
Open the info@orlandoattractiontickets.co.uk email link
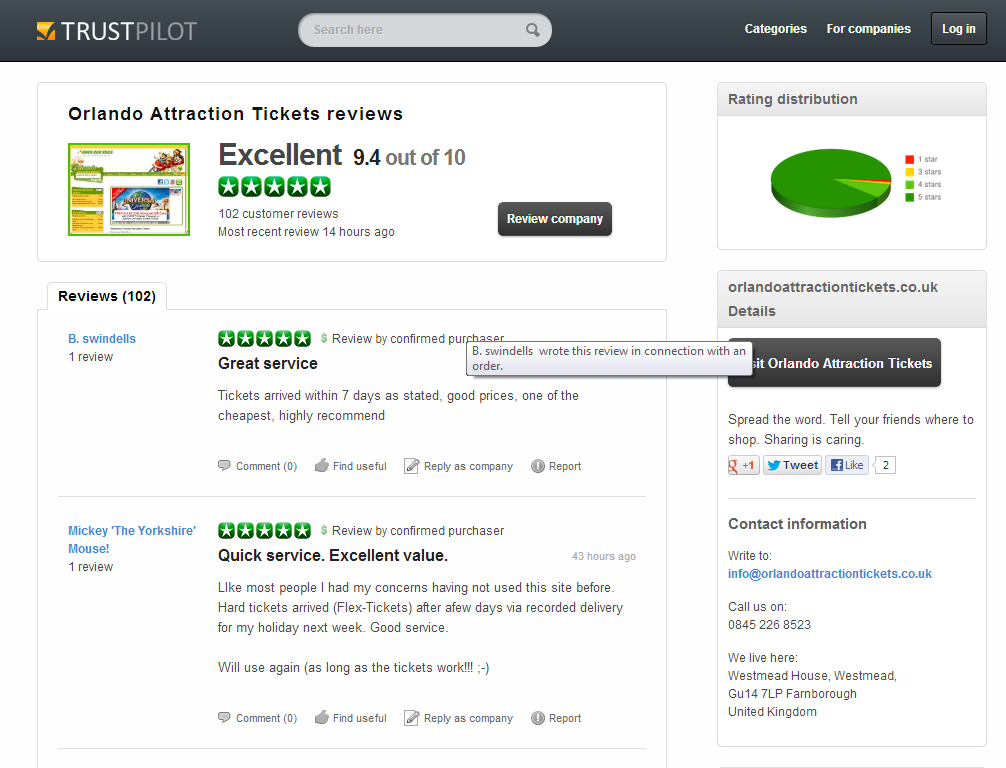[x=829, y=574]
